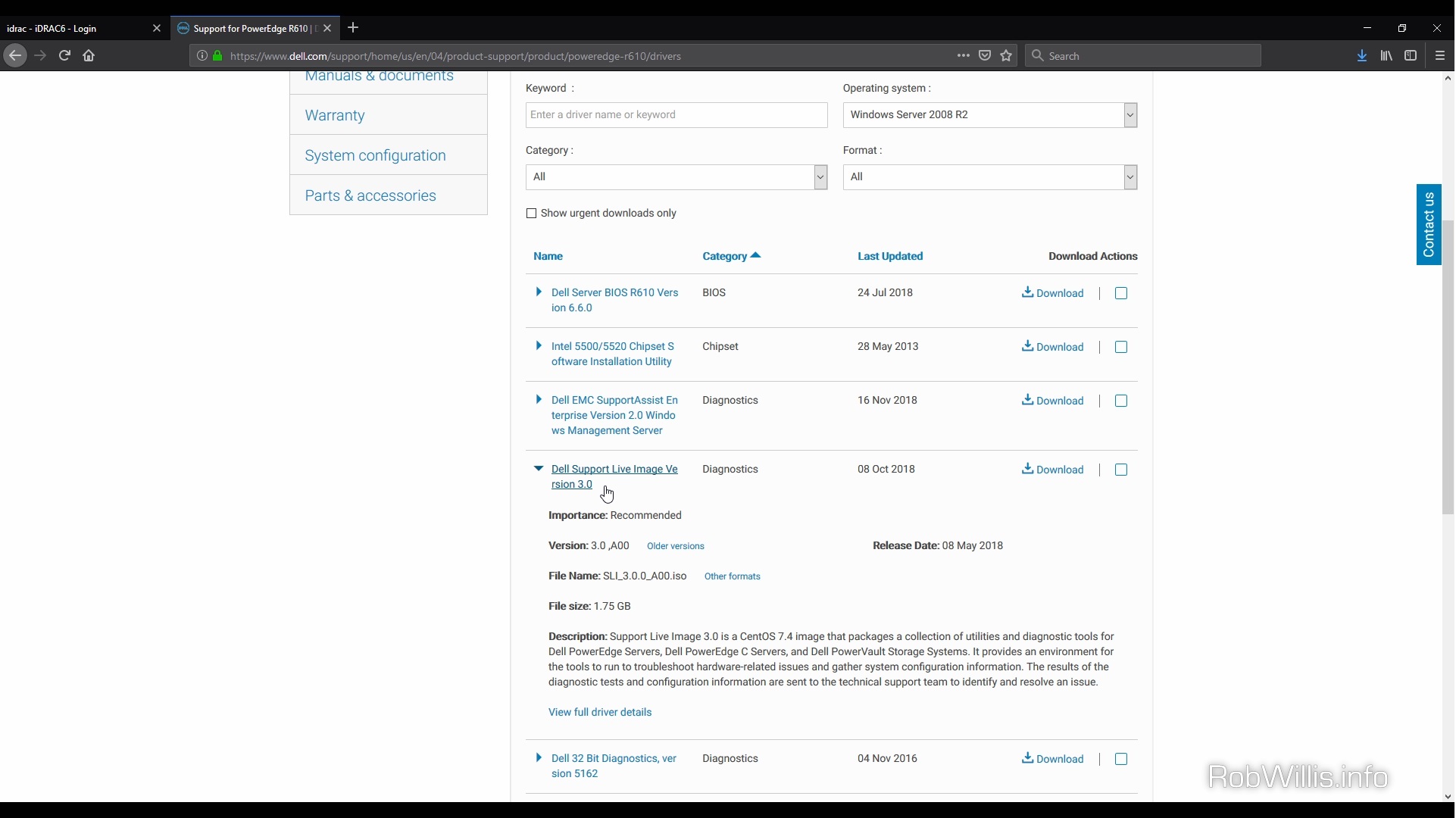Open Other formats link
The width and height of the screenshot is (1456, 818).
click(x=733, y=576)
